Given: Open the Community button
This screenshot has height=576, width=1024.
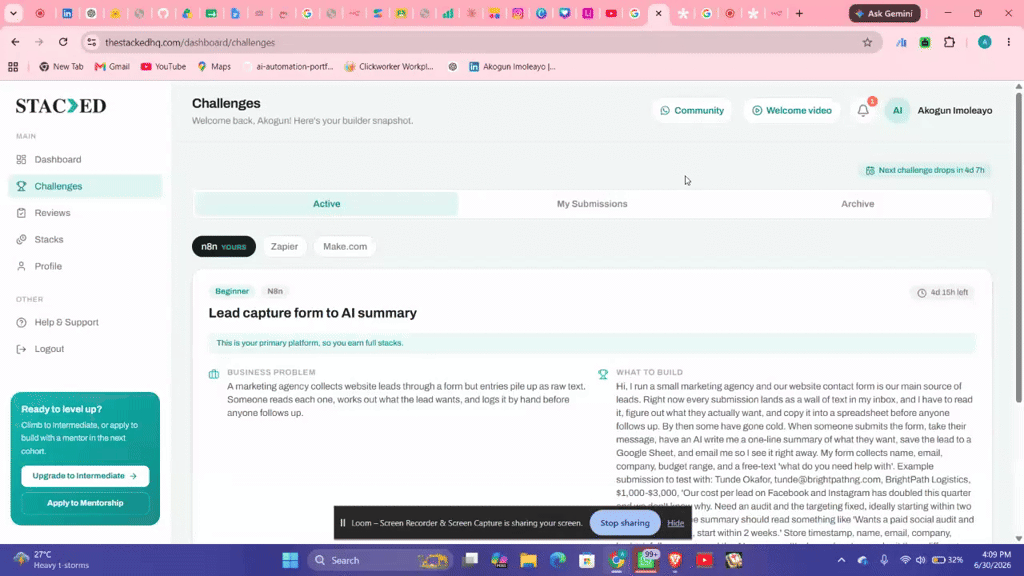Looking at the screenshot, I should tap(692, 110).
